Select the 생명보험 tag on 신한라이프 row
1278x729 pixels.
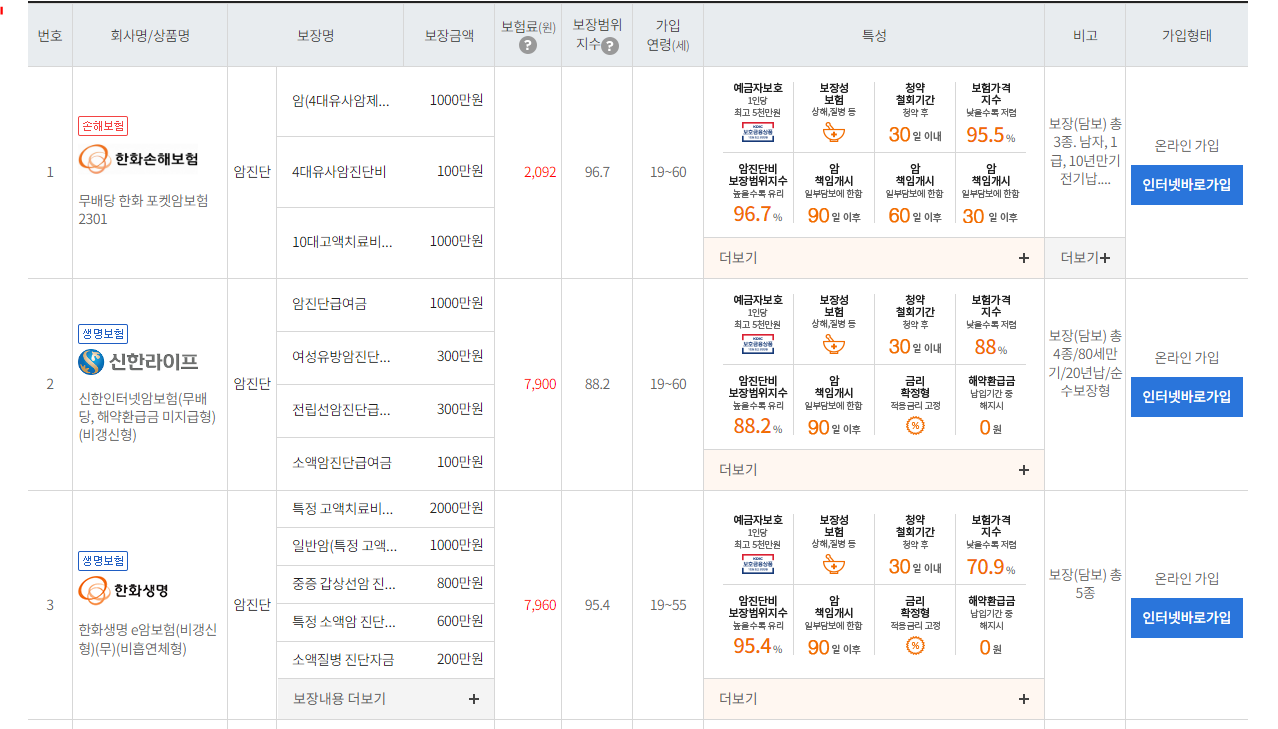point(103,334)
